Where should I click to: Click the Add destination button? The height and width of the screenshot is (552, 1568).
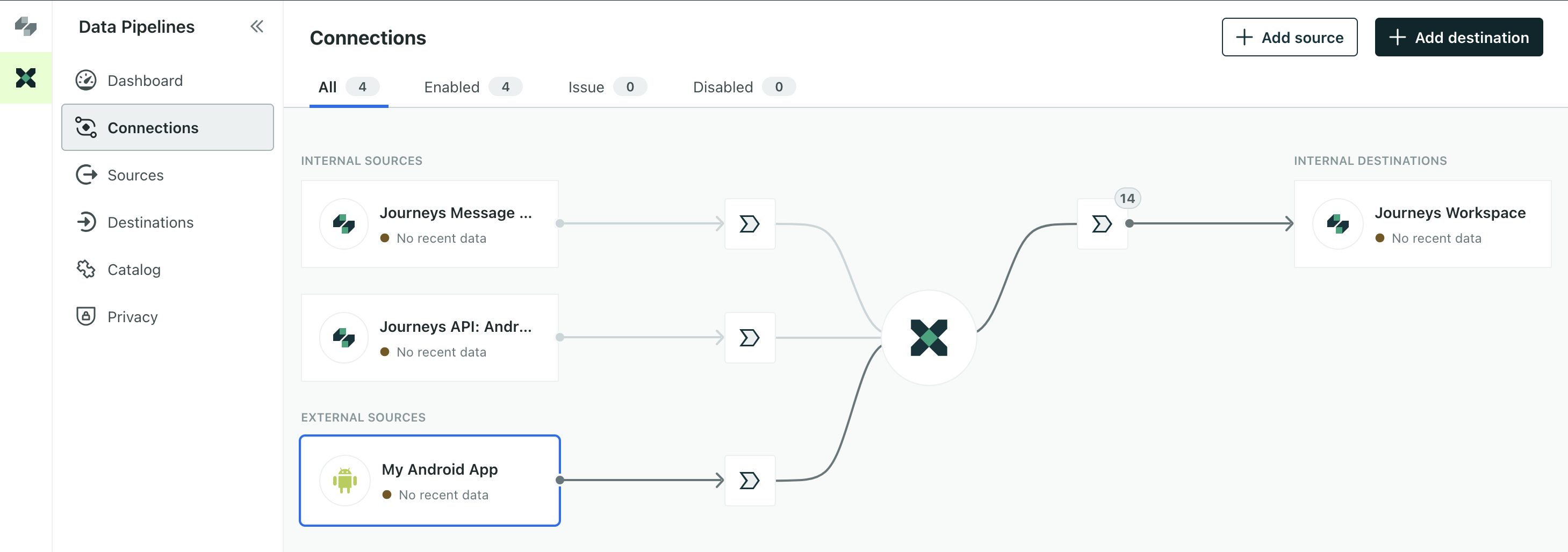pyautogui.click(x=1458, y=37)
